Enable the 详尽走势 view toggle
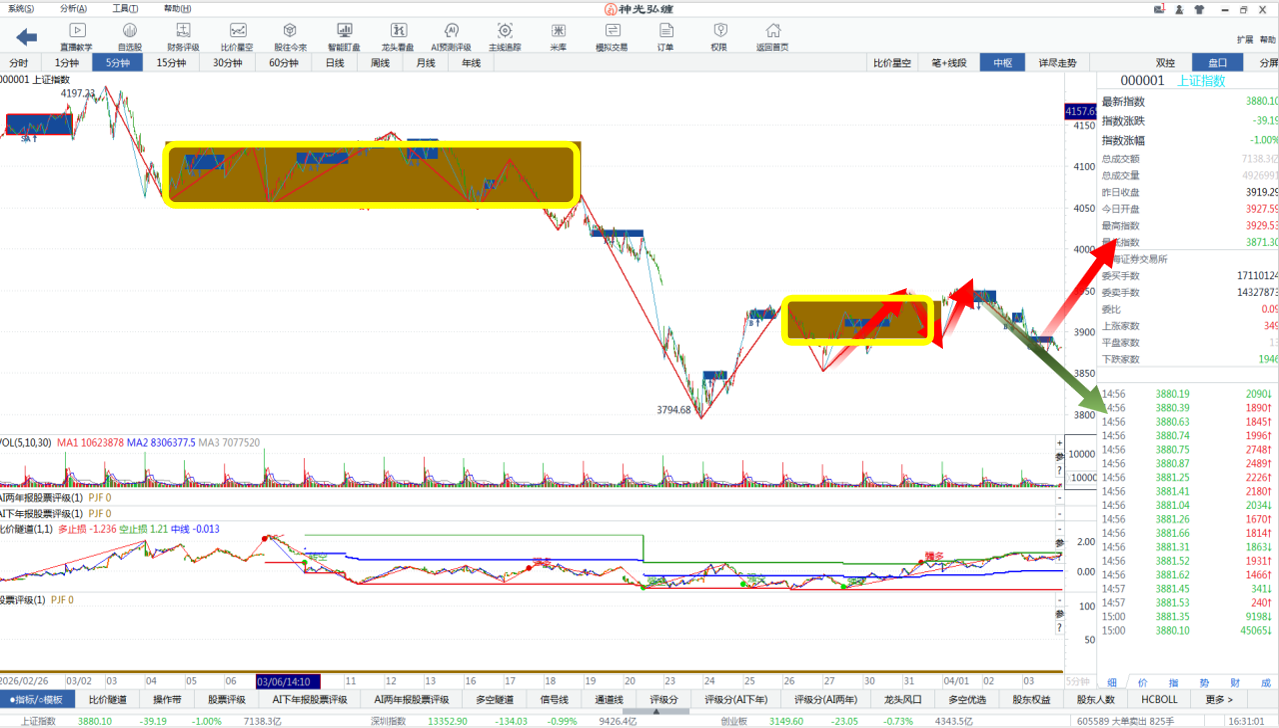 1057,63
